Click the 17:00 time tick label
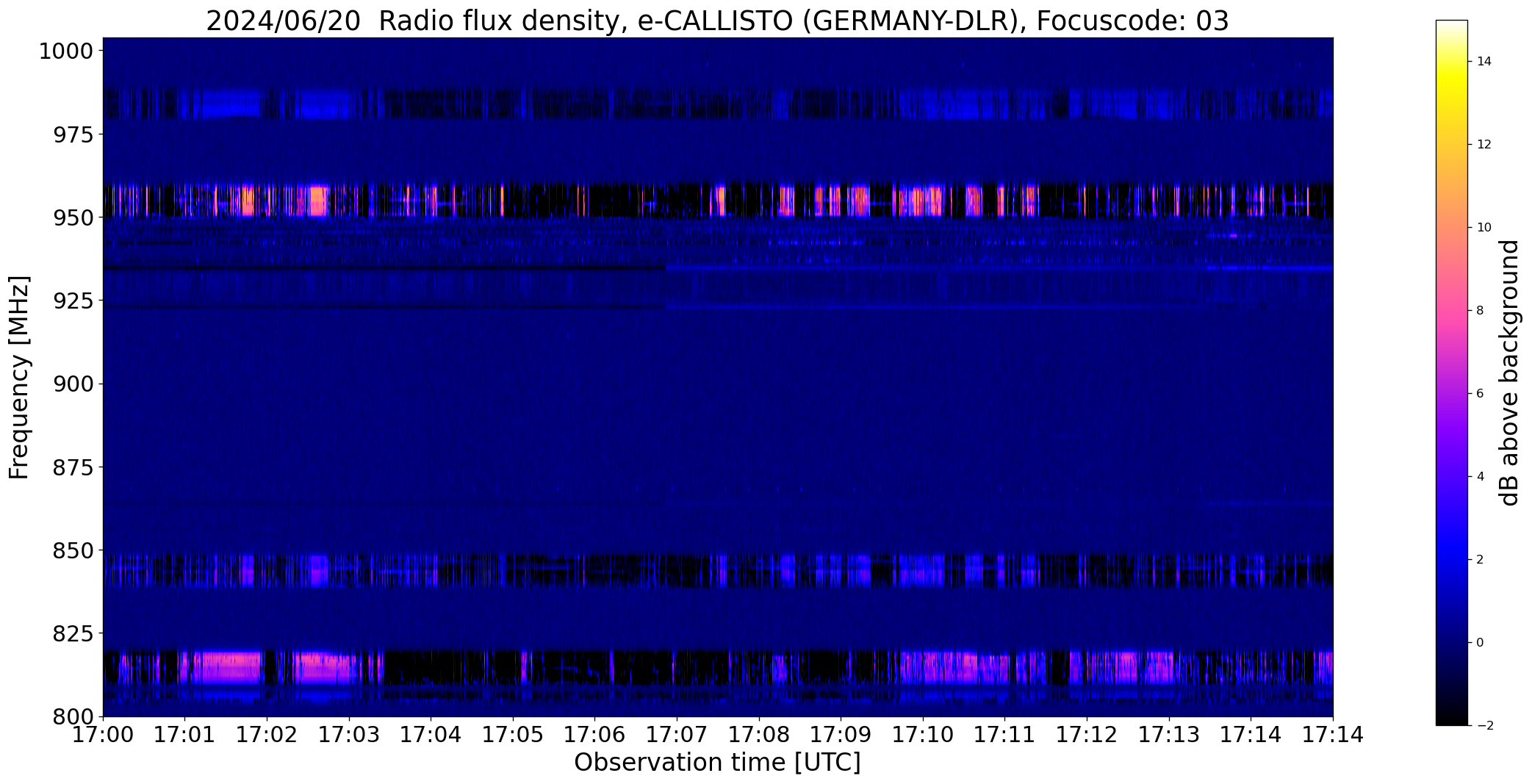1532x784 pixels. pyautogui.click(x=103, y=735)
